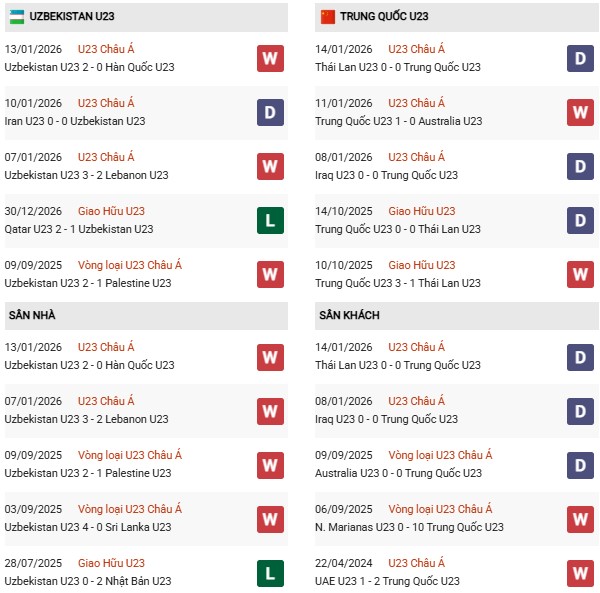Click the Uzbekistan U23 3 - 2 Lebanon U23 result under Uzbekistan U23
Viewport: 600px width, 593px height.
pyautogui.click(x=86, y=175)
